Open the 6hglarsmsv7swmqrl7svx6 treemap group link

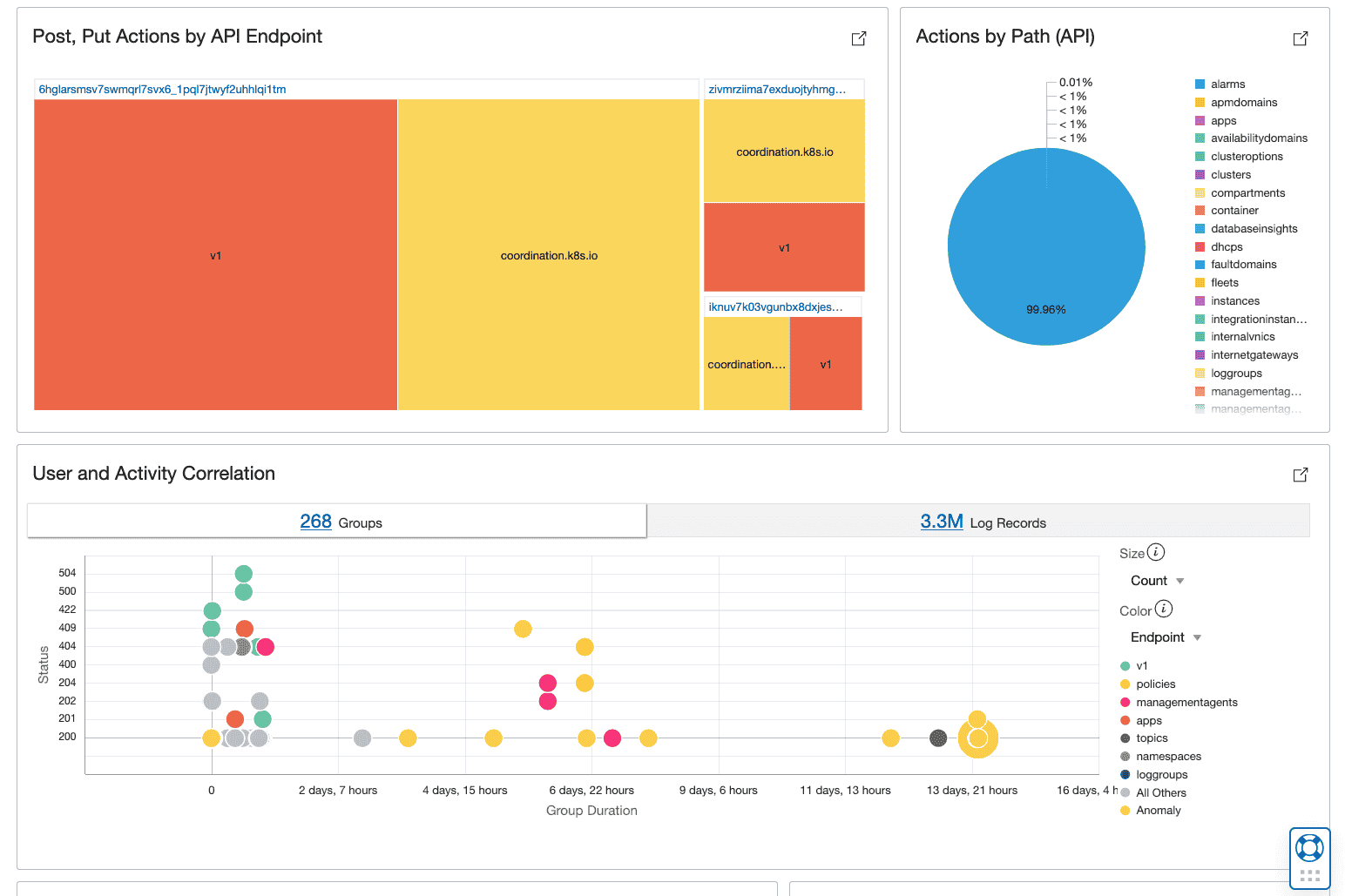point(163,90)
